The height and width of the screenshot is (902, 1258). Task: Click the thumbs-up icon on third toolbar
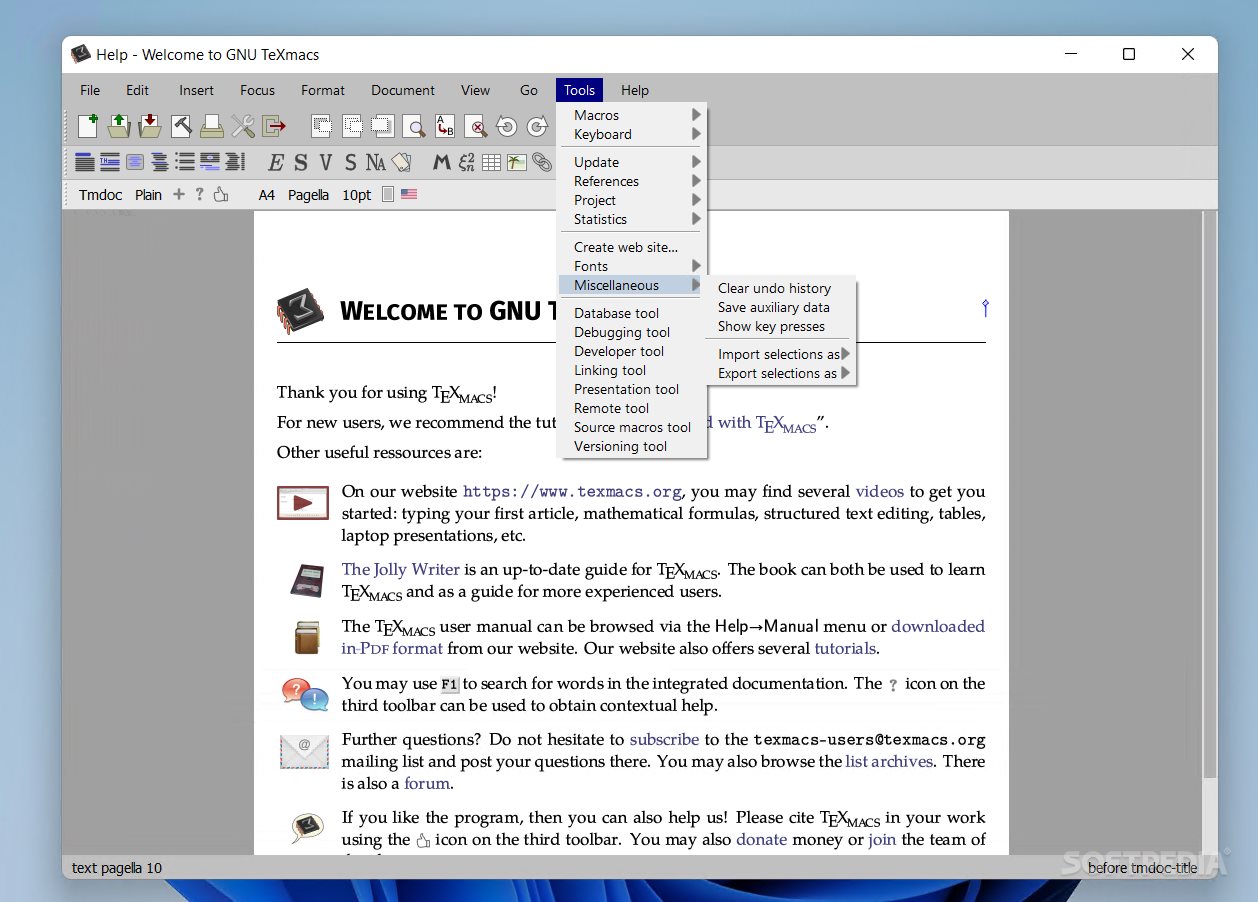(x=221, y=195)
